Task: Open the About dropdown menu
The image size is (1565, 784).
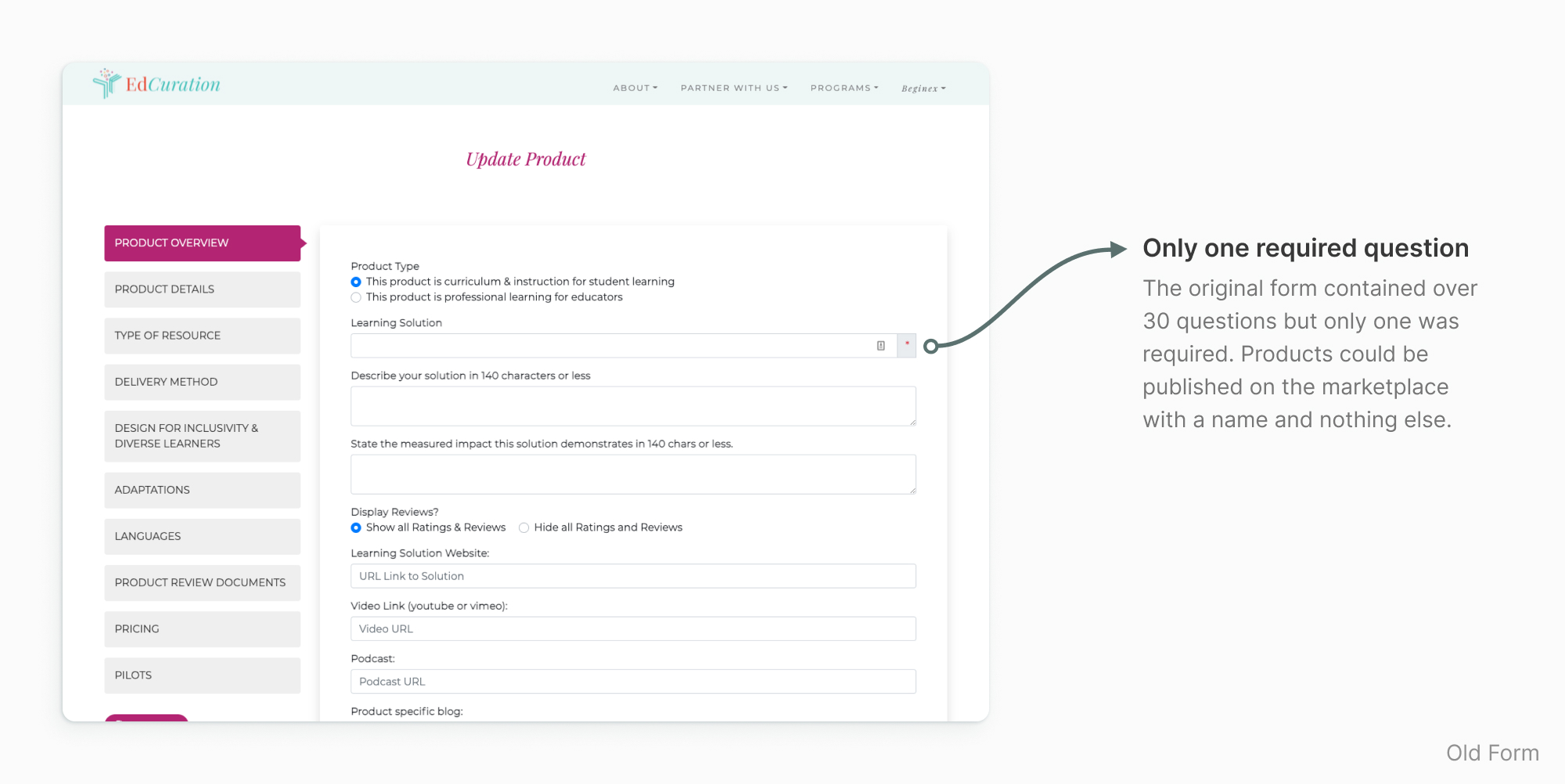Action: [635, 88]
